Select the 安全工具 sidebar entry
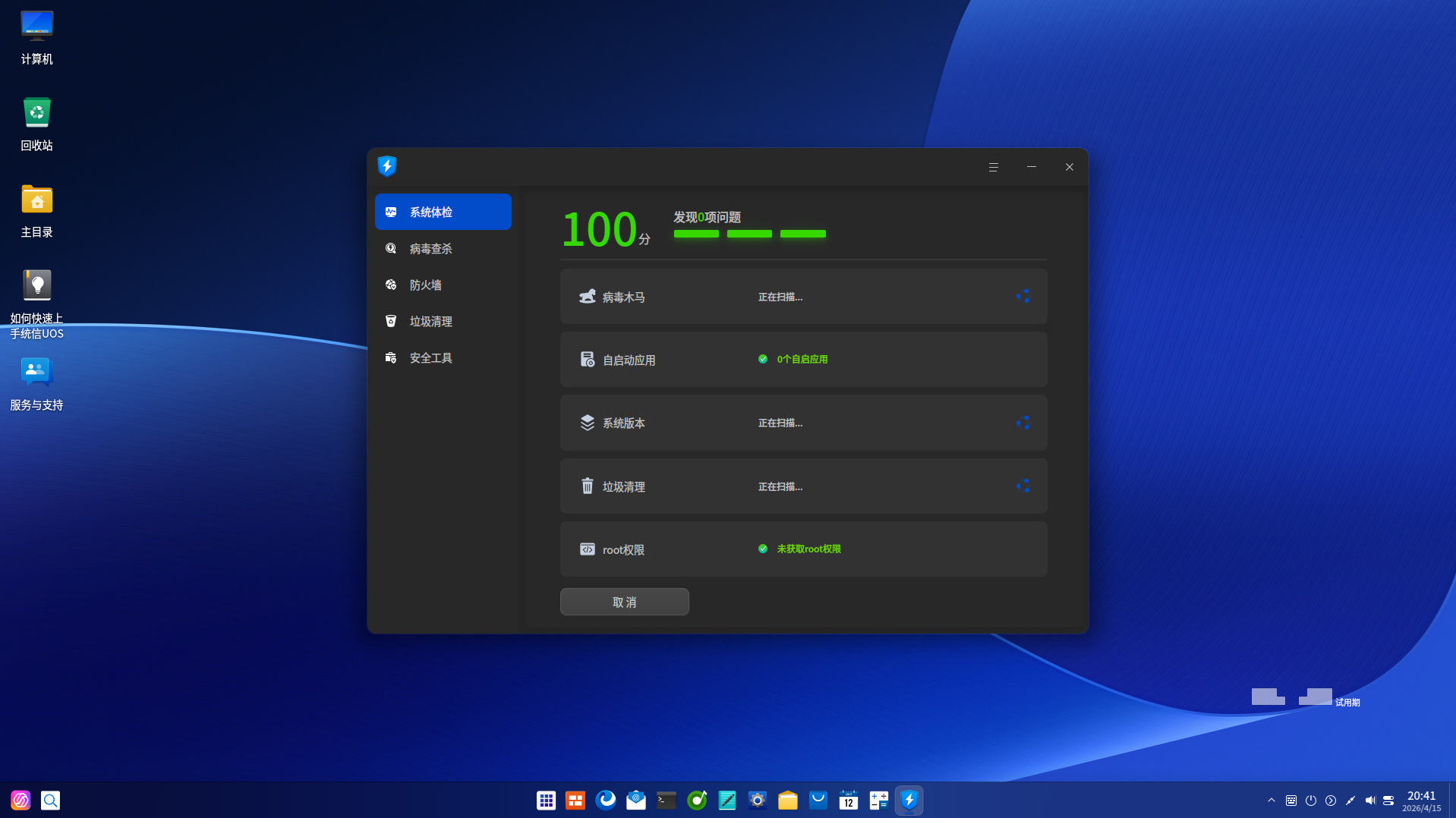Viewport: 1456px width, 818px height. (430, 358)
